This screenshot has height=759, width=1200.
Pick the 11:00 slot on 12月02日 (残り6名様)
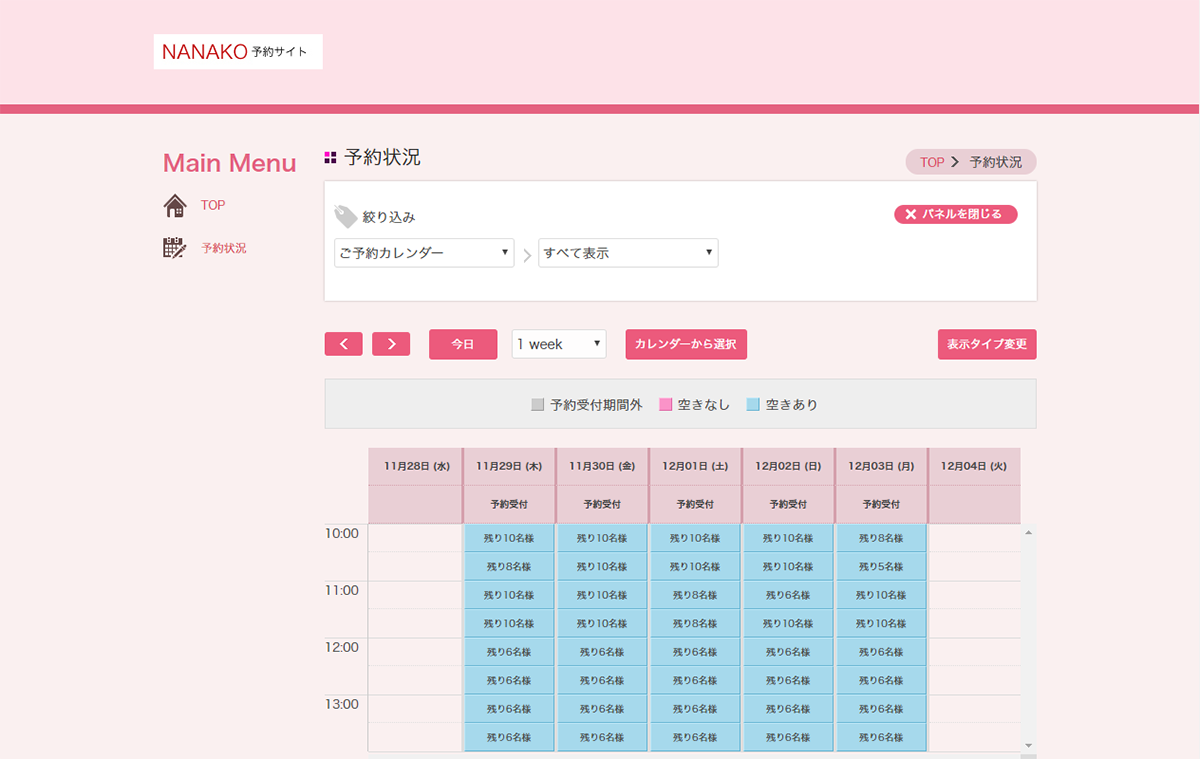pyautogui.click(x=788, y=595)
